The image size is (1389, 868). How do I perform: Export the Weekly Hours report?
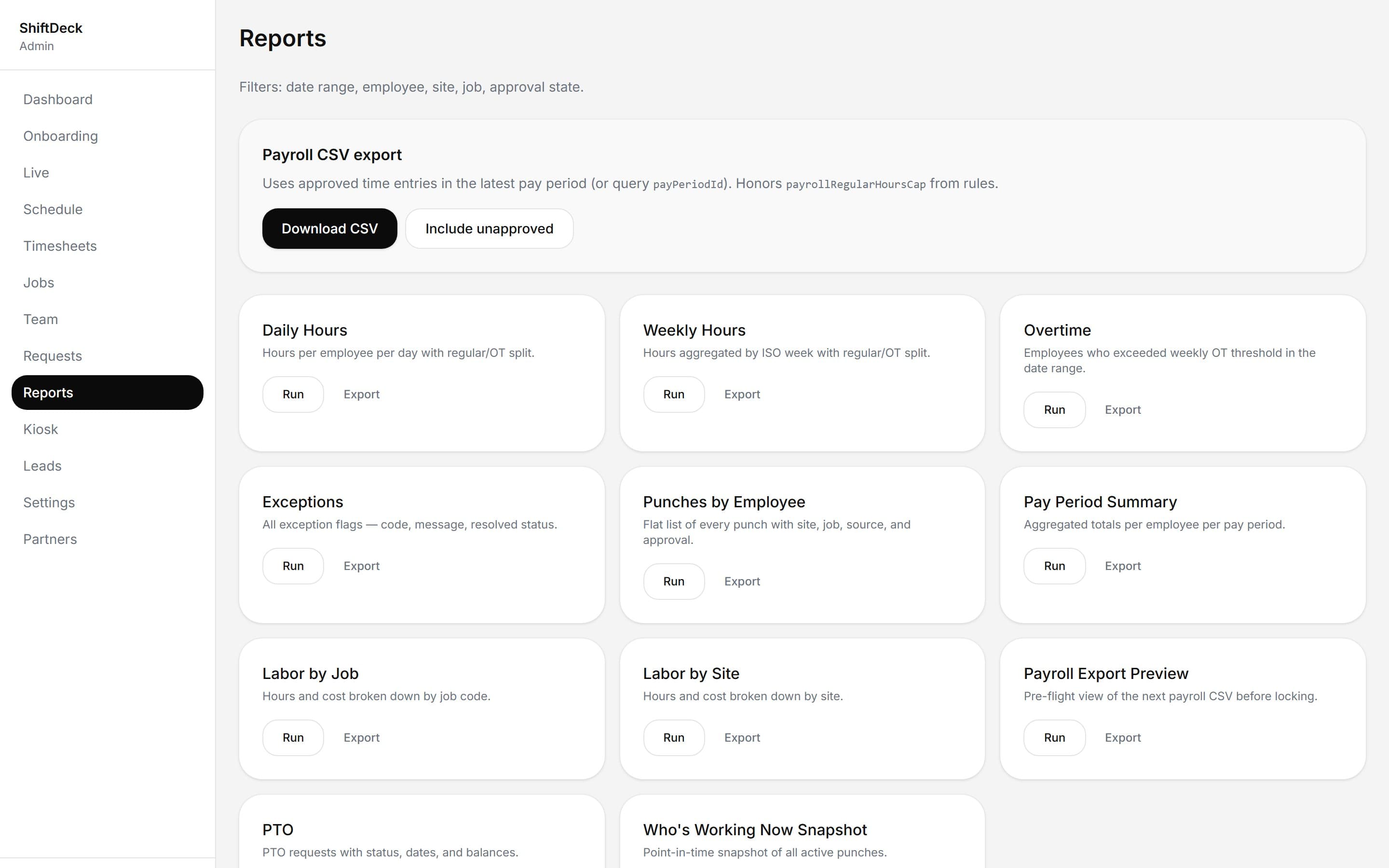coord(742,394)
